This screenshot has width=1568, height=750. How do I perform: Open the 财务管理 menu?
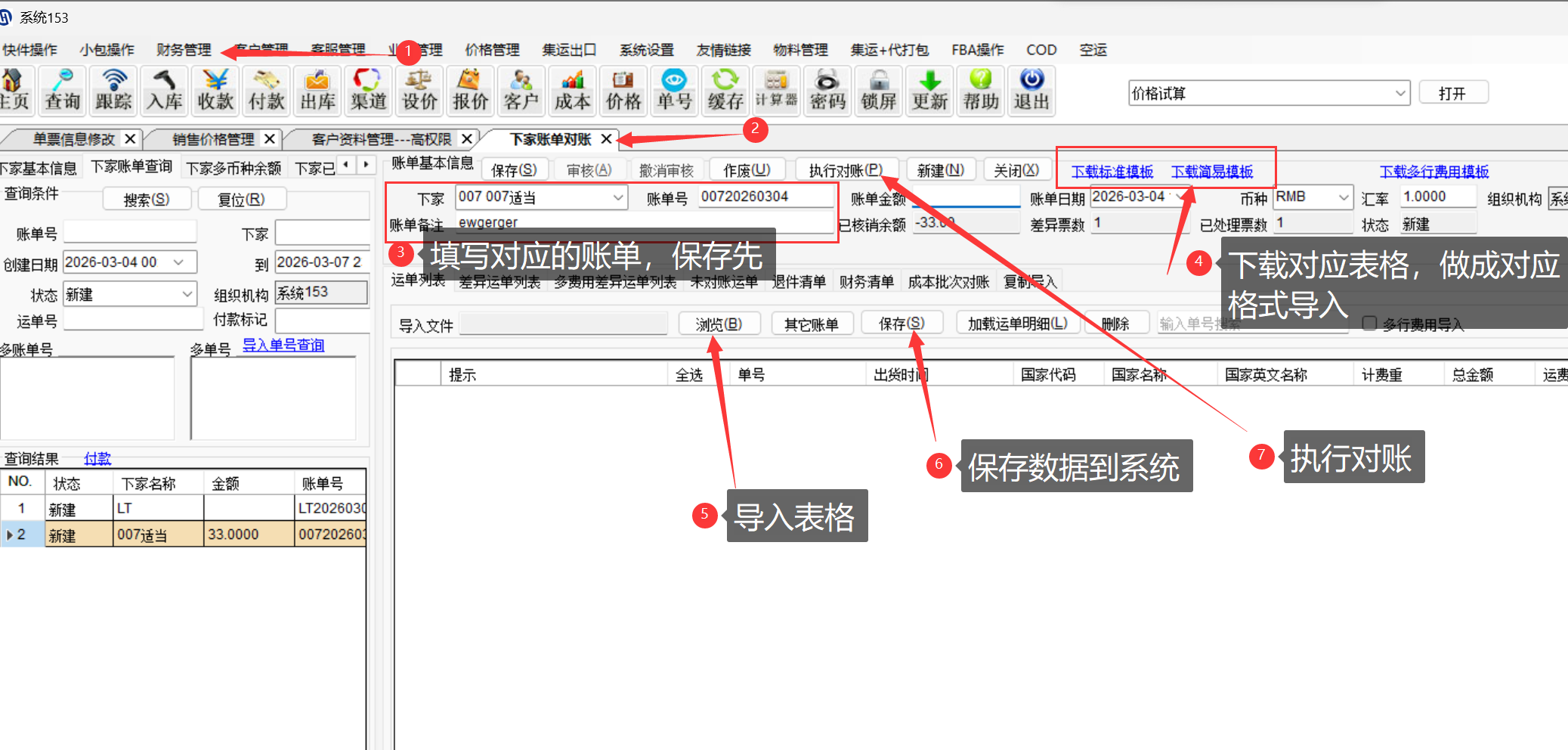pos(184,50)
